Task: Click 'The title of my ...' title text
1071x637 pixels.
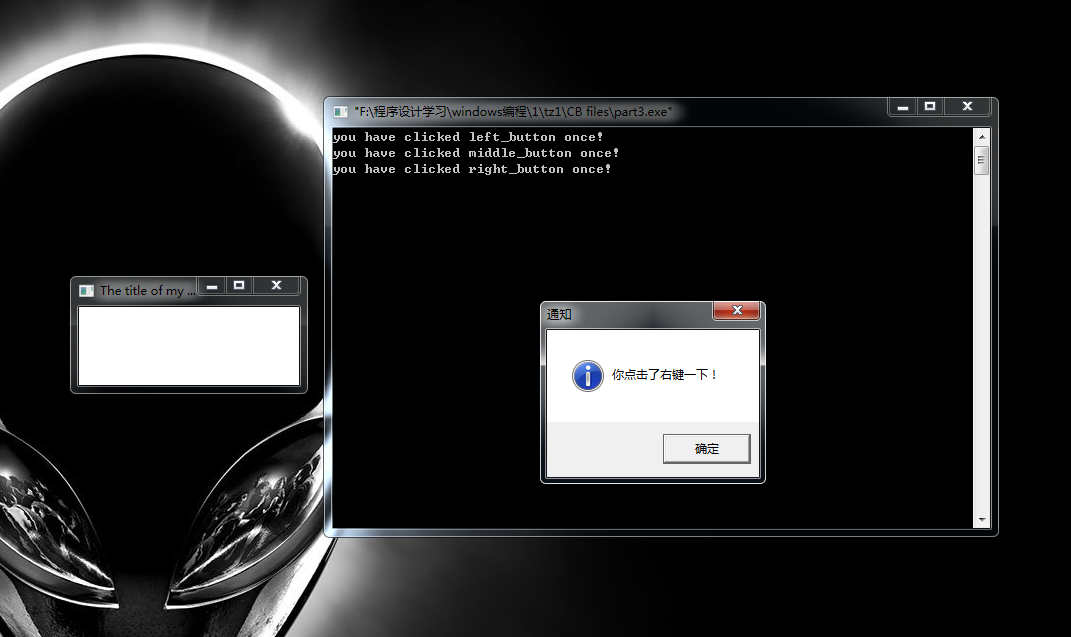Action: [147, 291]
